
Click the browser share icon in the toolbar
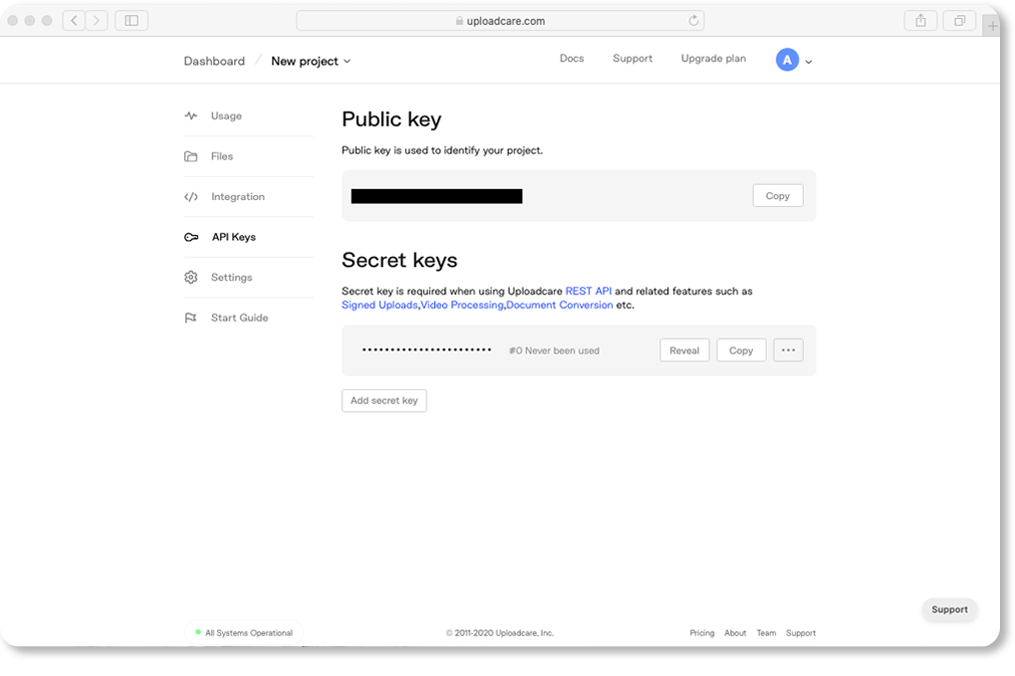pyautogui.click(x=920, y=20)
